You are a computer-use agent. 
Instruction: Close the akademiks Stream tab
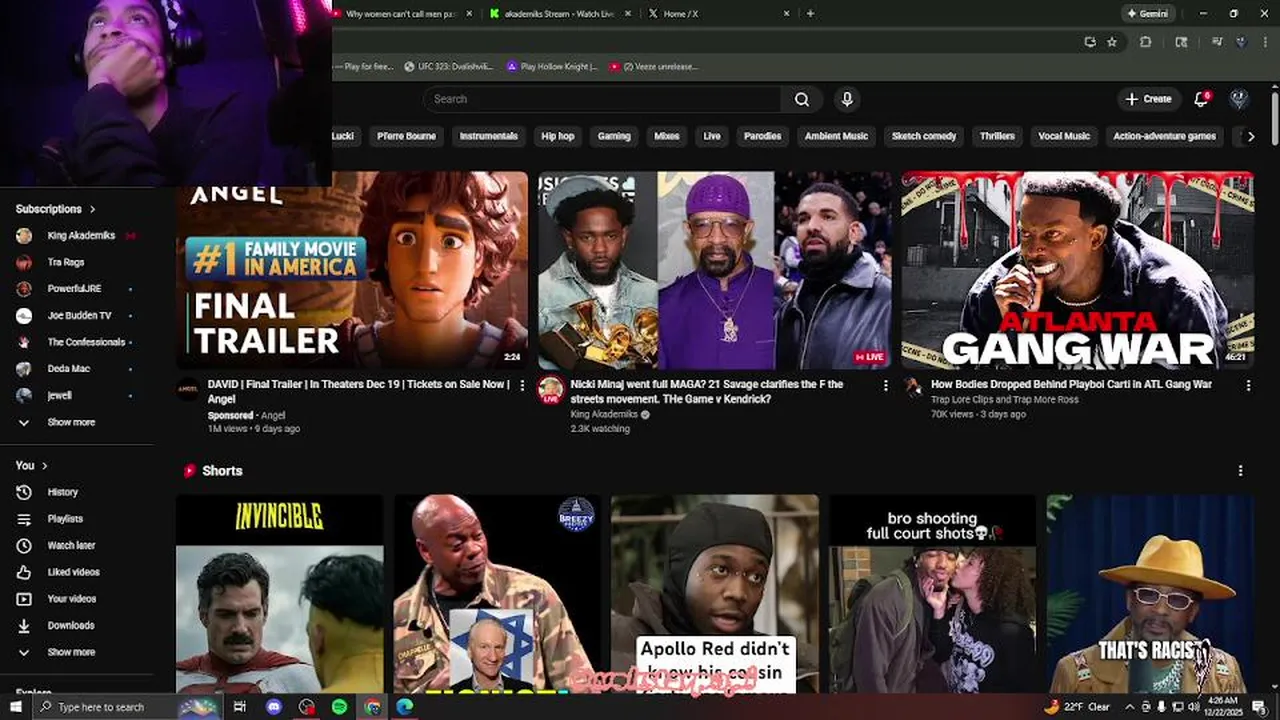(628, 13)
